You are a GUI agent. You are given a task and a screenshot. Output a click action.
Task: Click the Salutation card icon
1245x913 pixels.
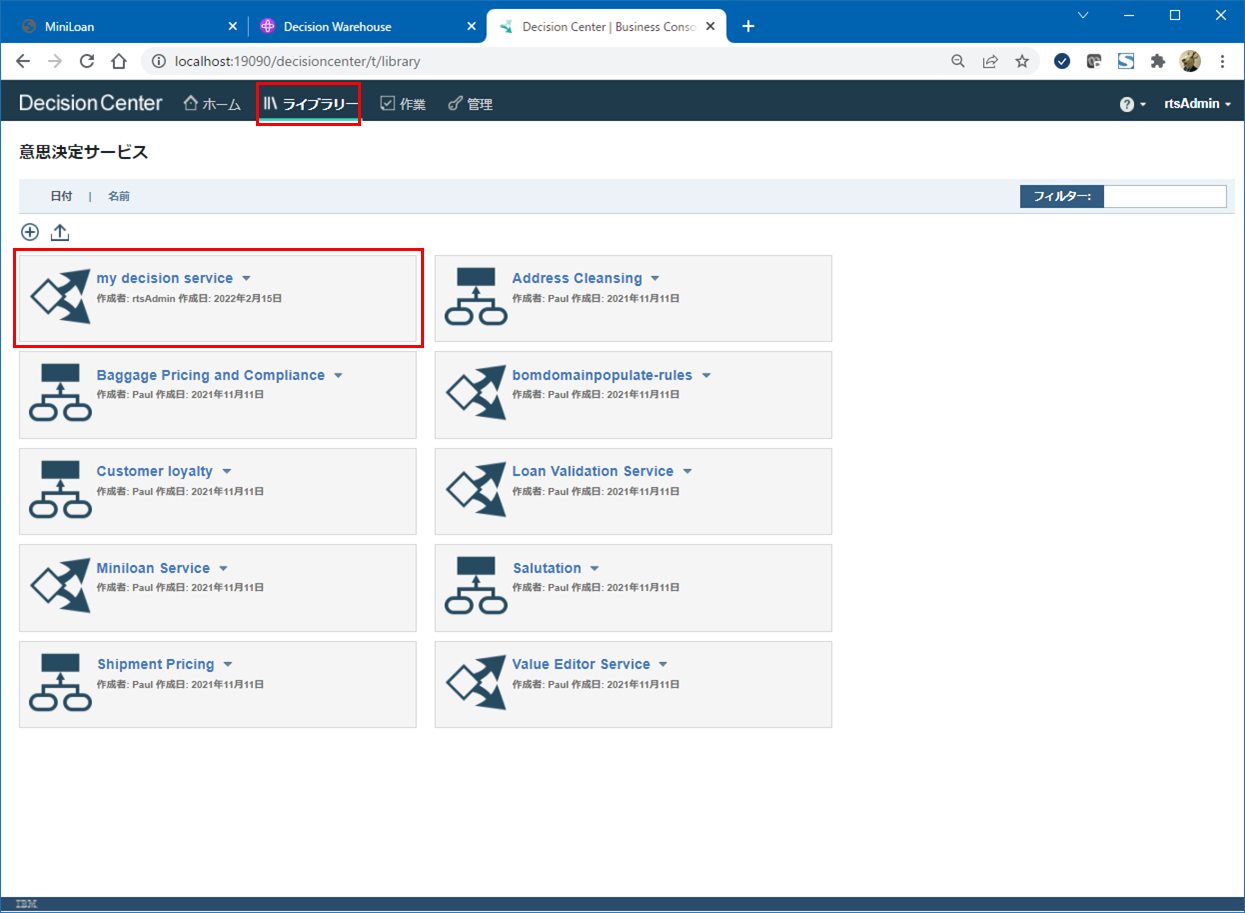[x=476, y=586]
